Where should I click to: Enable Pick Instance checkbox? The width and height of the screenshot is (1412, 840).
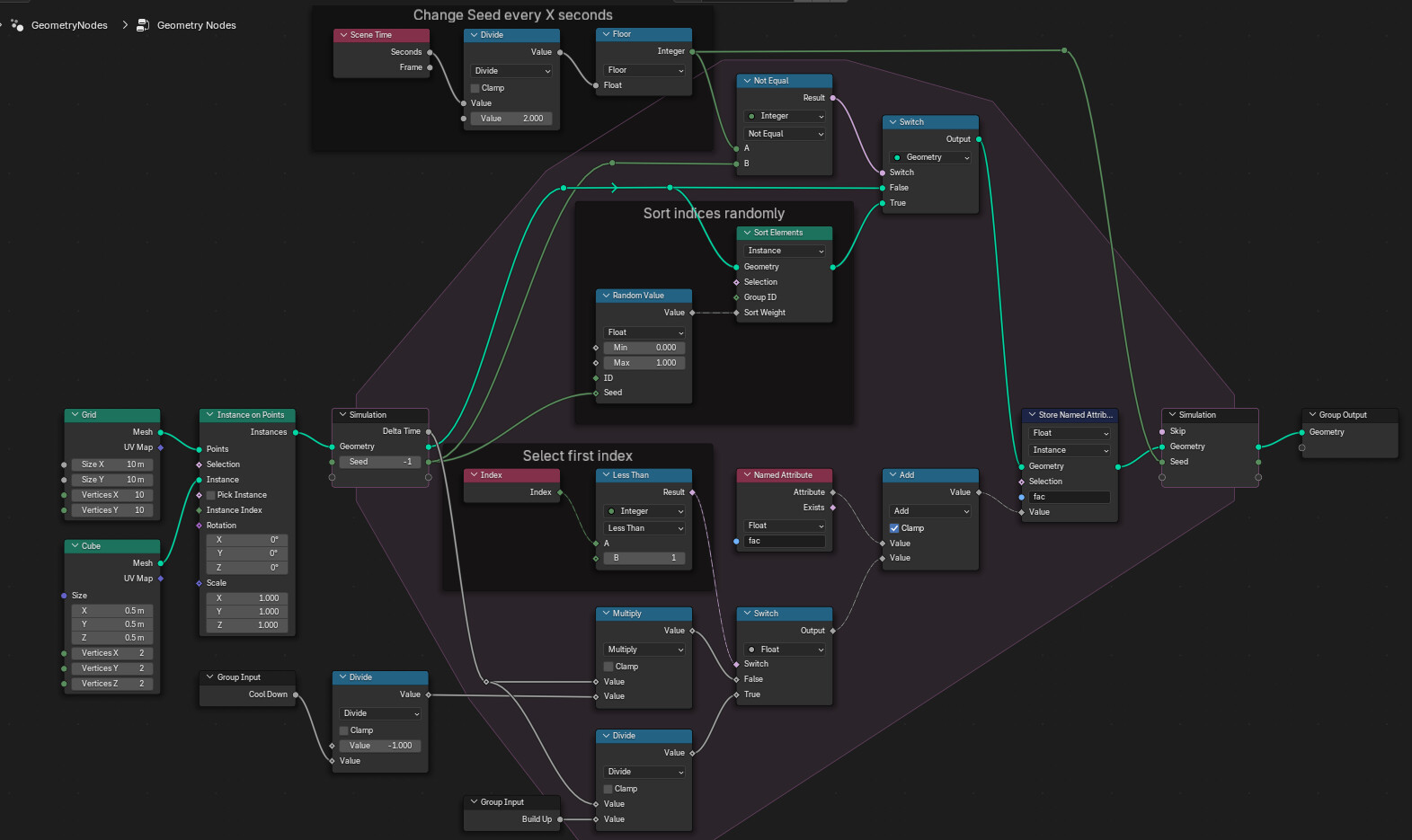211,495
